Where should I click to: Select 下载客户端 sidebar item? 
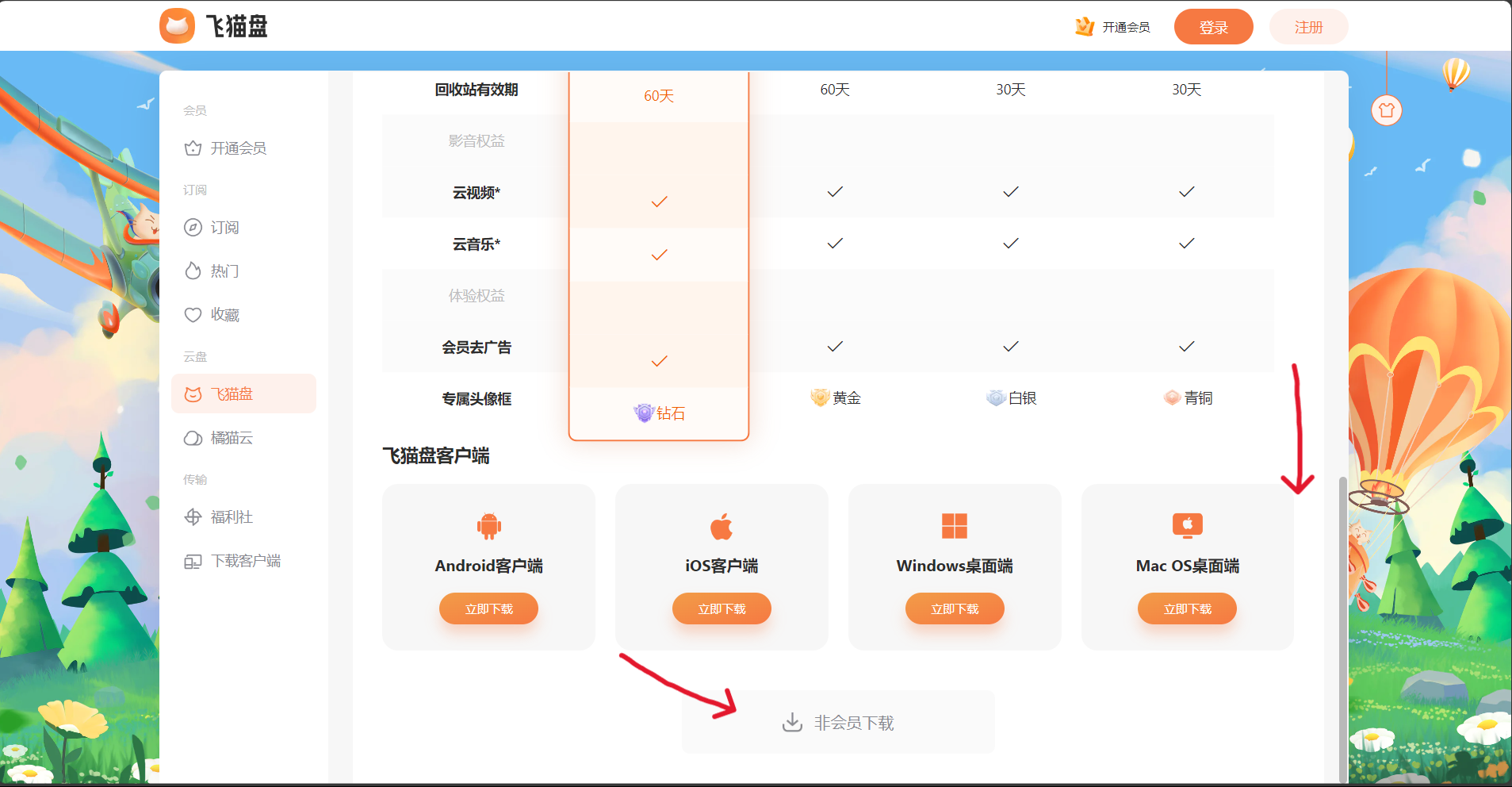pos(245,561)
